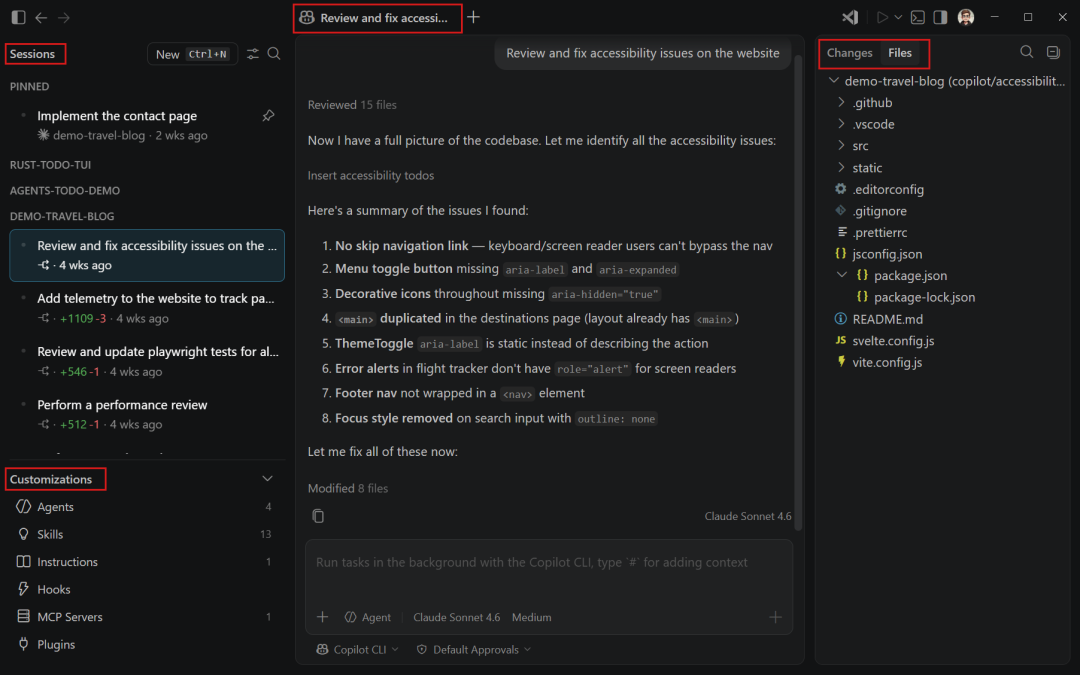Open Skills customizations
The width and height of the screenshot is (1080, 675).
(x=143, y=534)
